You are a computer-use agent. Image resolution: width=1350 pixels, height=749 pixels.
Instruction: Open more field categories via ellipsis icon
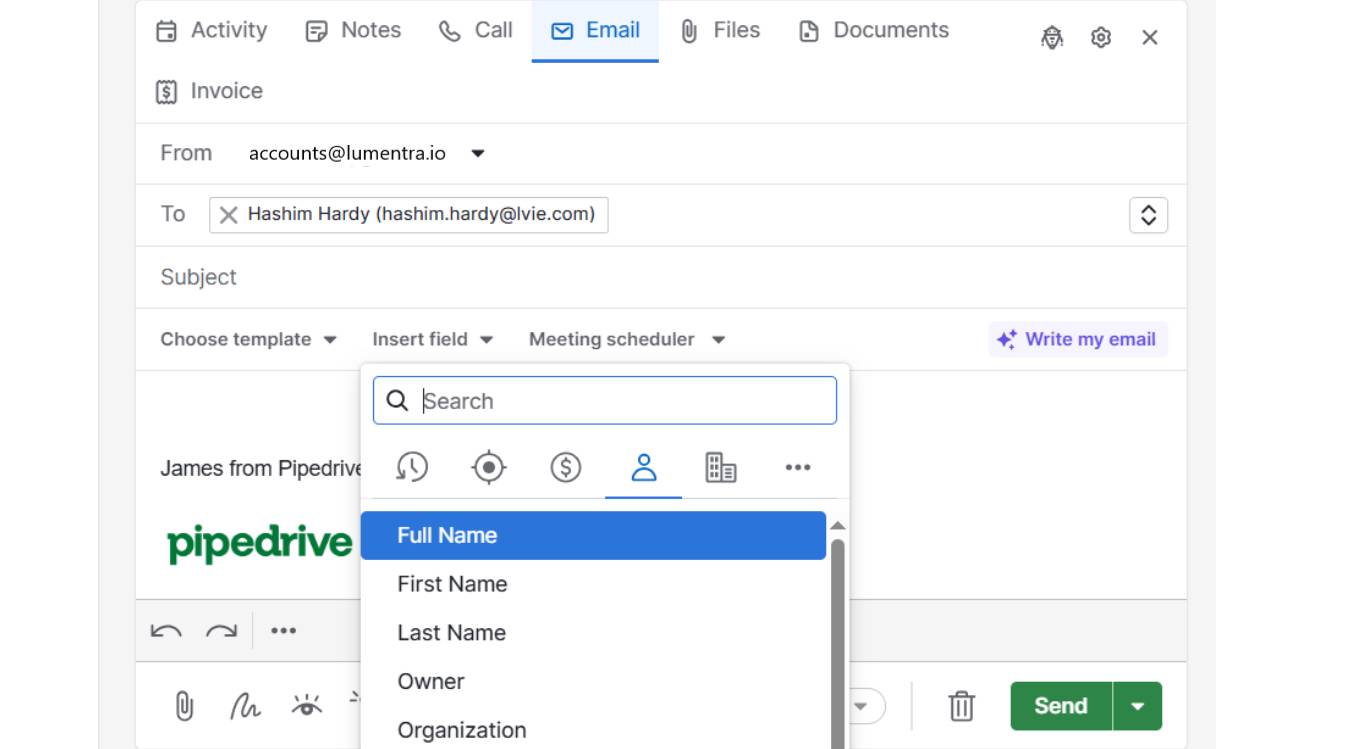click(798, 466)
